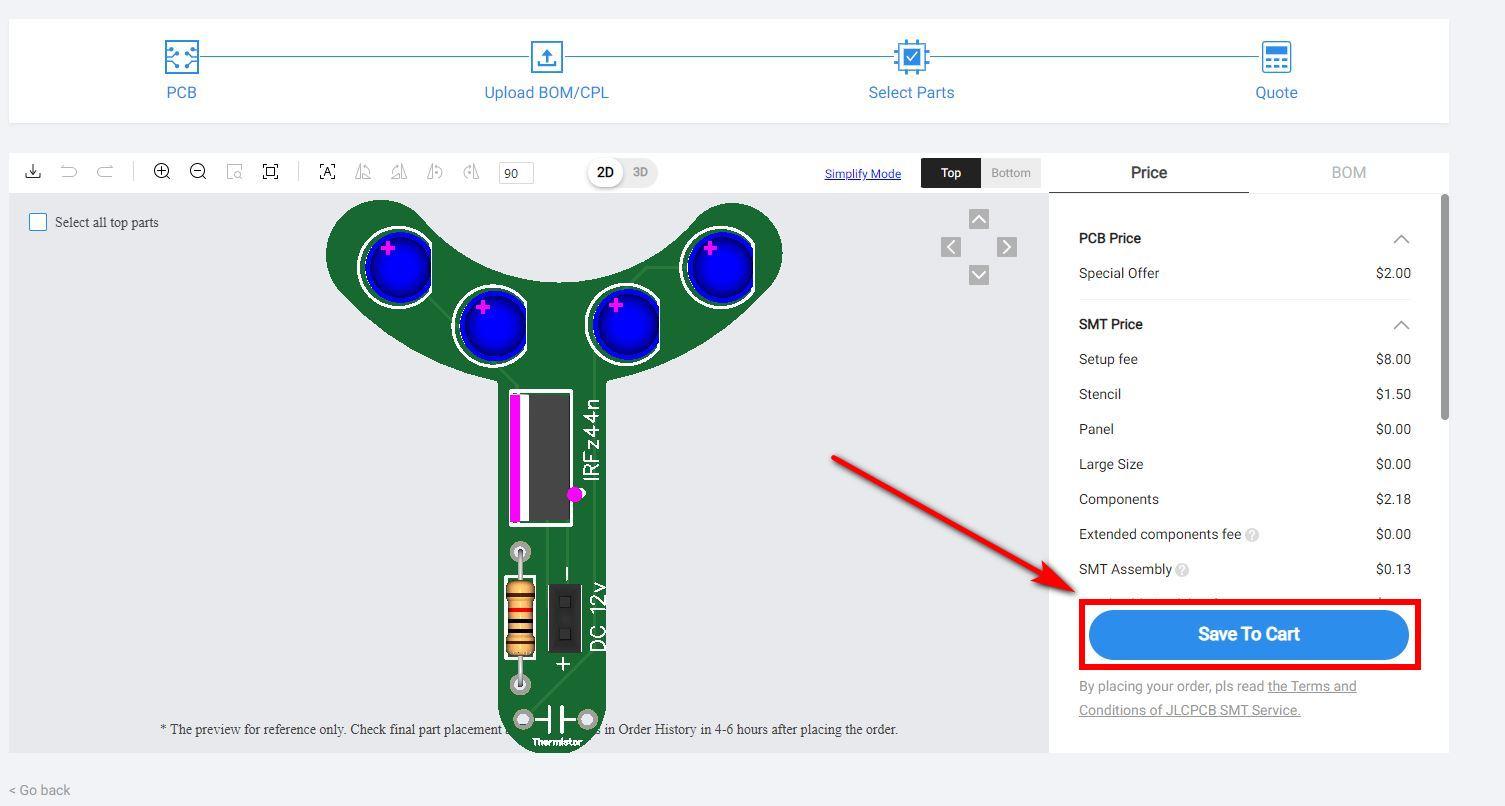Image resolution: width=1505 pixels, height=806 pixels.
Task: Select the top-right blue LED component
Action: coord(719,267)
